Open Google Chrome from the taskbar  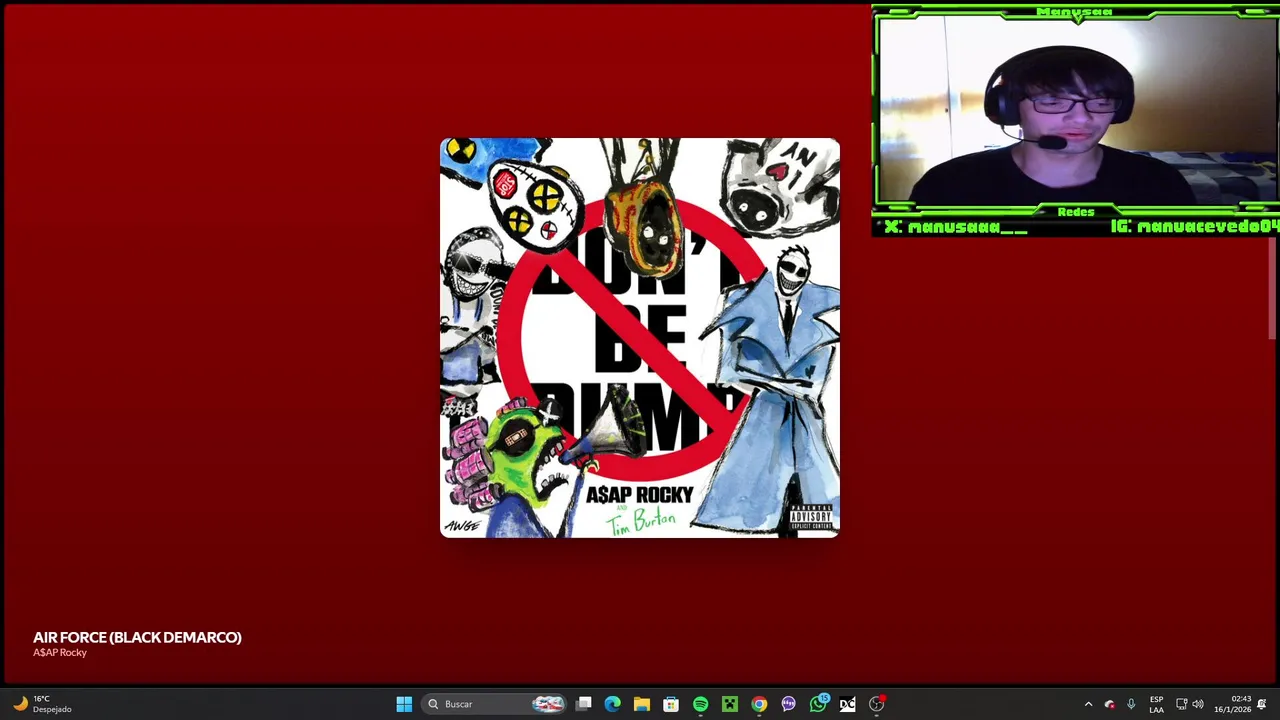point(759,704)
